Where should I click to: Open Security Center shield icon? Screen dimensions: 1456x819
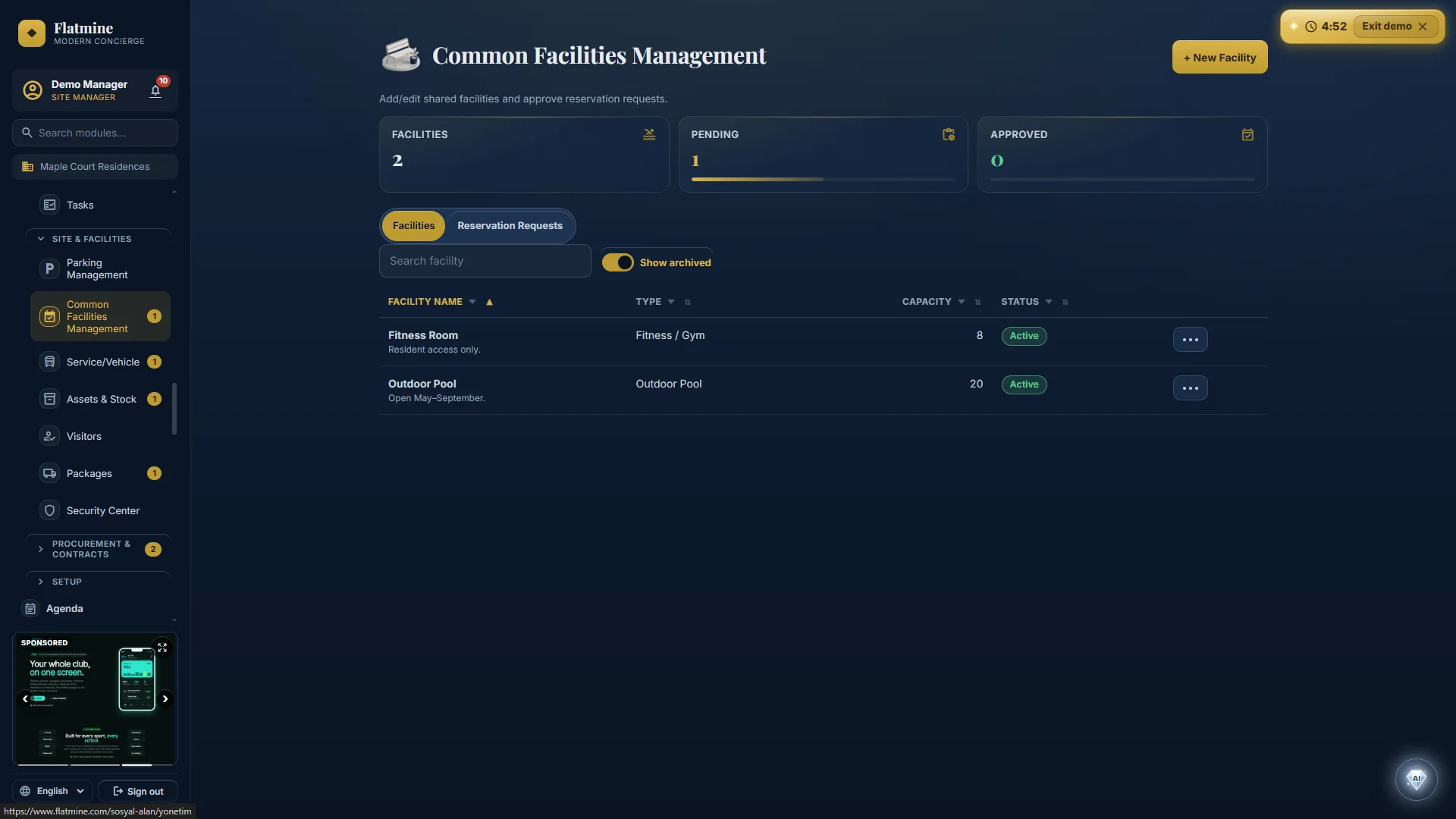pyautogui.click(x=49, y=510)
